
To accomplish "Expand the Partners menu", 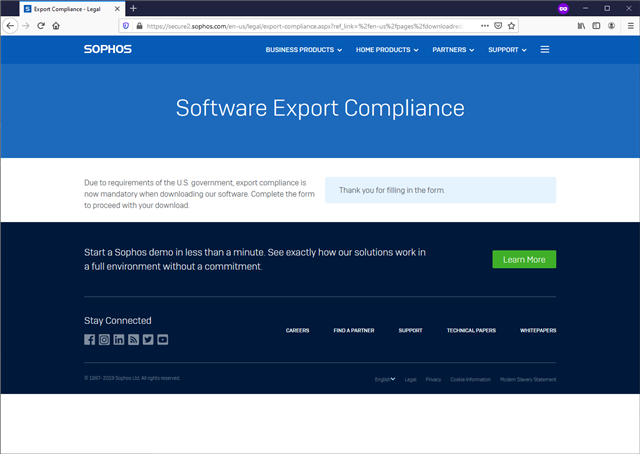I will click(x=453, y=50).
